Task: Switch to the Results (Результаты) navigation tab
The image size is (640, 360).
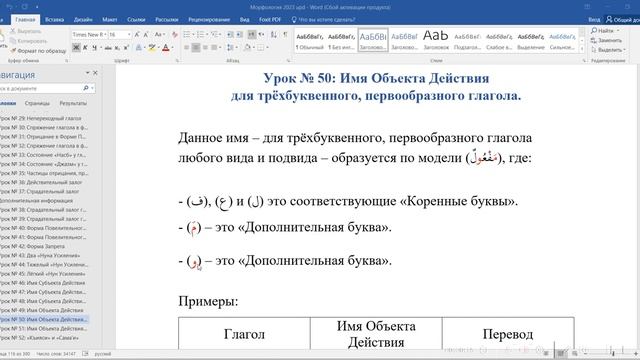Action: (73, 103)
